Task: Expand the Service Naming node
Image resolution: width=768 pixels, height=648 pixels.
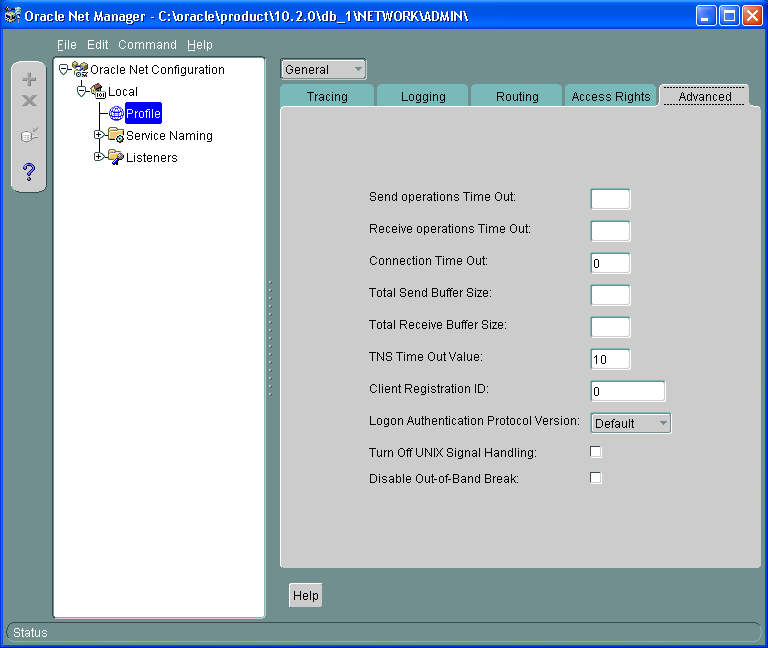Action: click(x=98, y=134)
